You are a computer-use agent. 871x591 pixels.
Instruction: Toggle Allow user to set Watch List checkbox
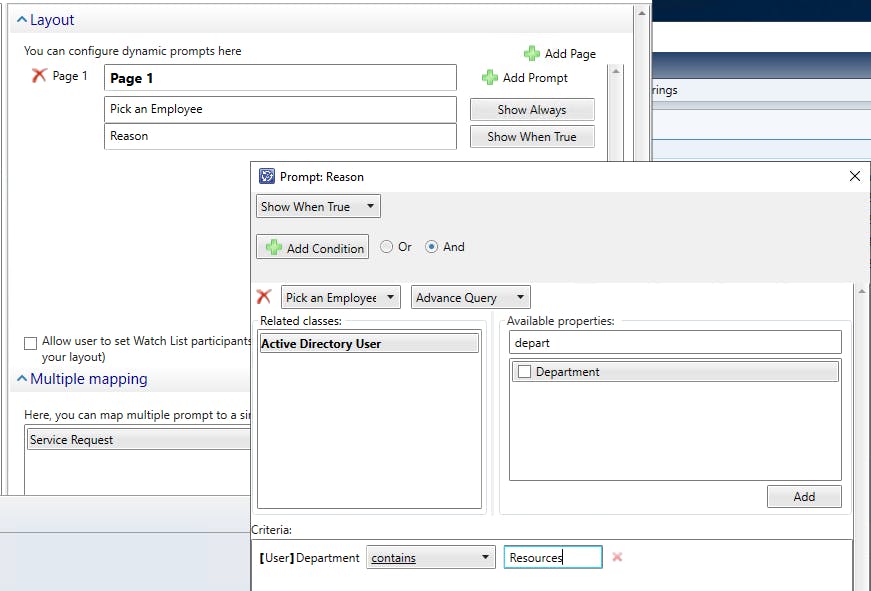pos(31,343)
